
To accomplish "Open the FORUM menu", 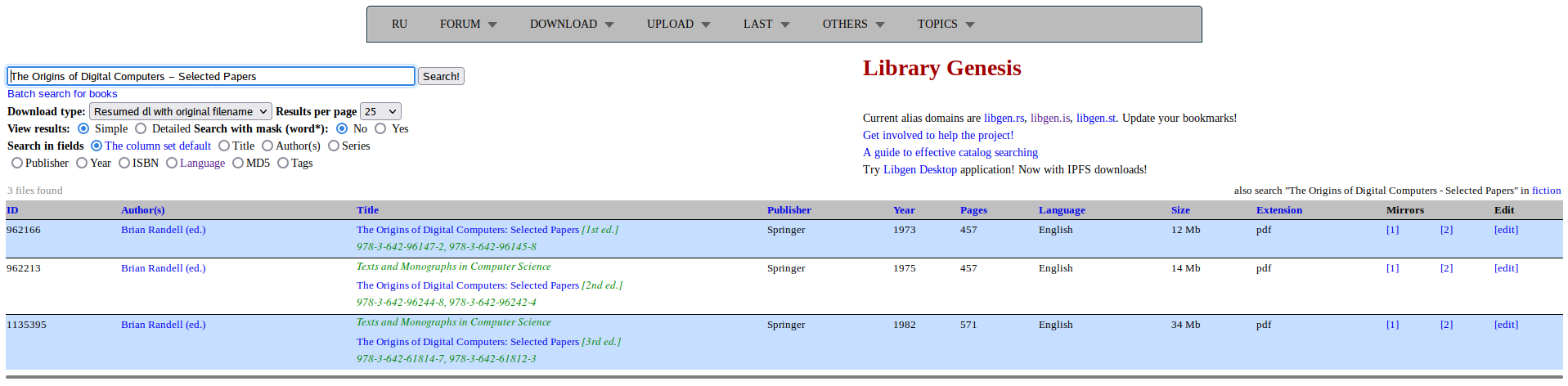I will coord(468,25).
